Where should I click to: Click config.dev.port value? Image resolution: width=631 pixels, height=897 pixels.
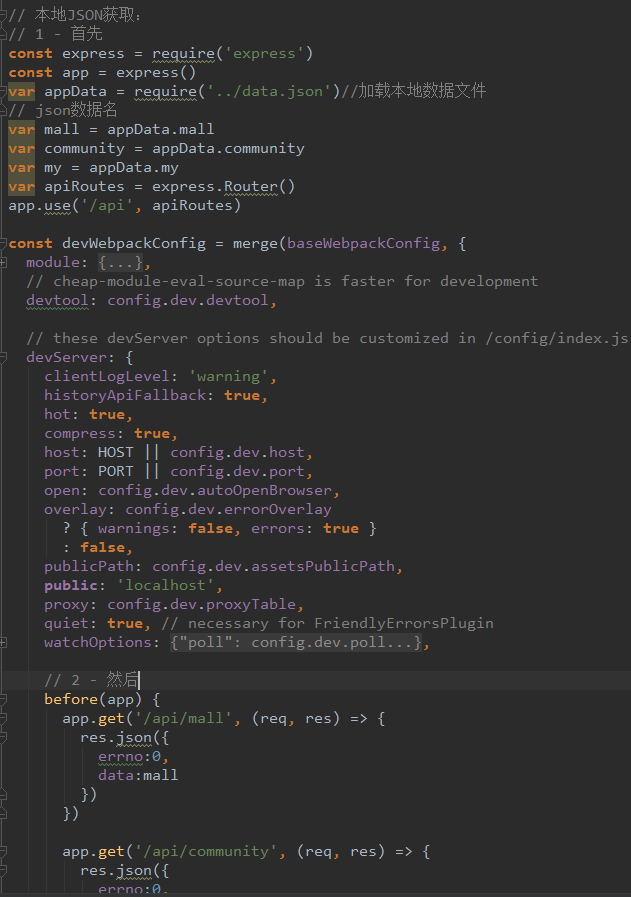click(237, 471)
